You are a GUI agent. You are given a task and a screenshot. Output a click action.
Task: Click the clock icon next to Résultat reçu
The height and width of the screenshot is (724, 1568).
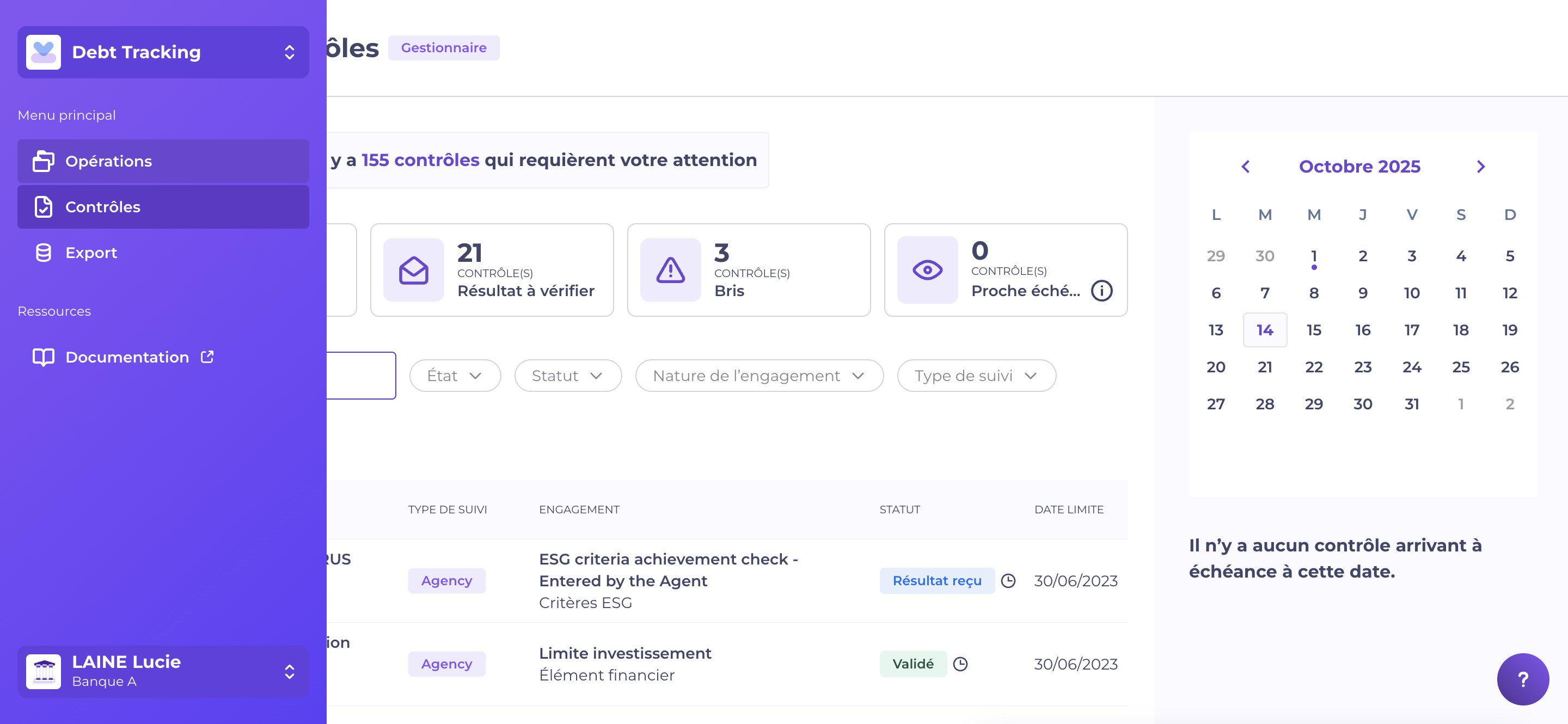click(1008, 580)
